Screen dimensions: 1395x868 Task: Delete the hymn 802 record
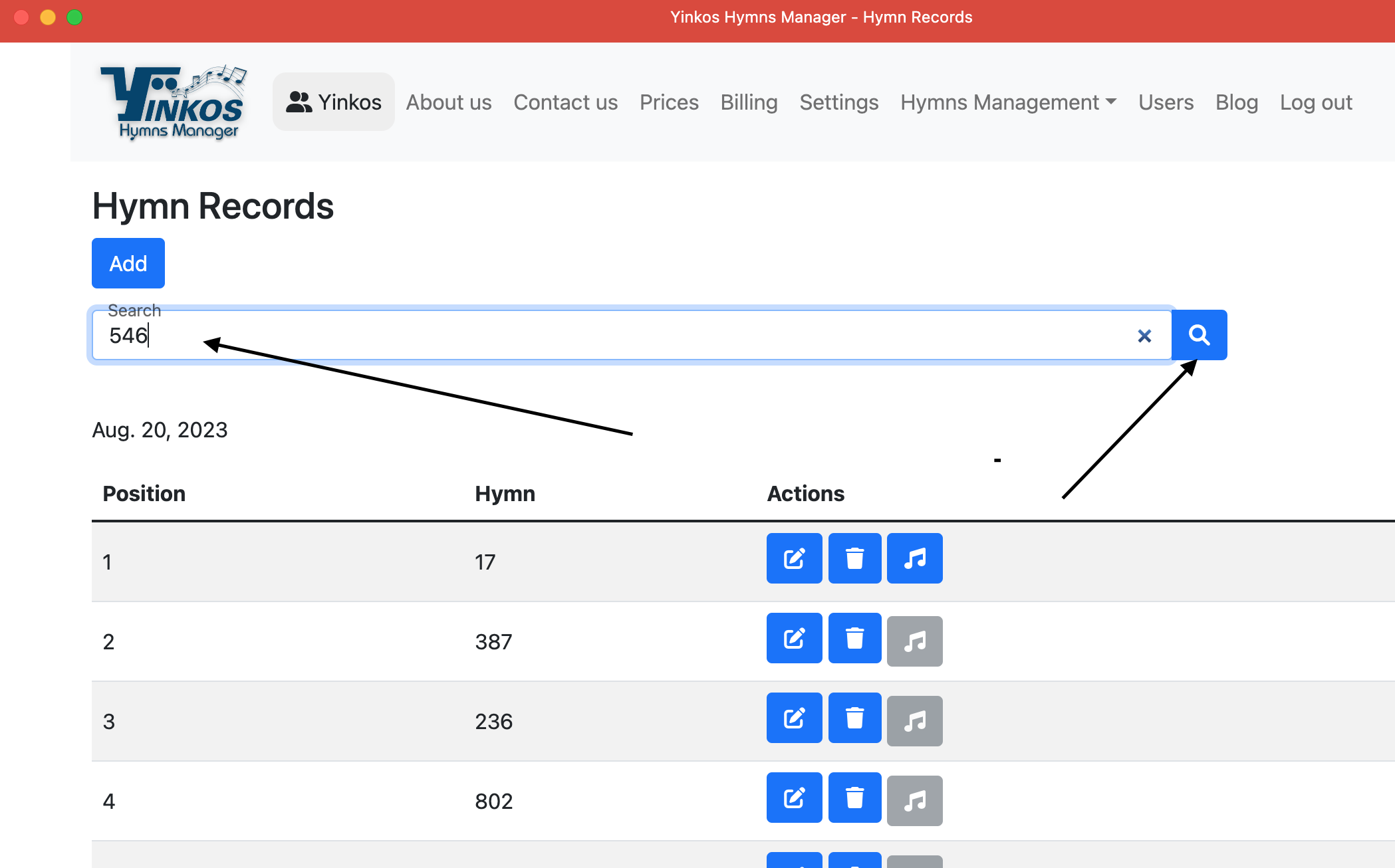pyautogui.click(x=854, y=798)
